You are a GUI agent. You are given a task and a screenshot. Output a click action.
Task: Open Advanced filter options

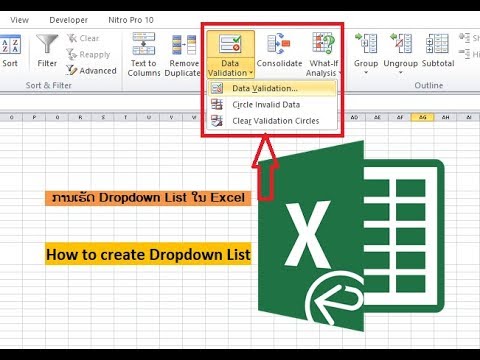tap(91, 70)
